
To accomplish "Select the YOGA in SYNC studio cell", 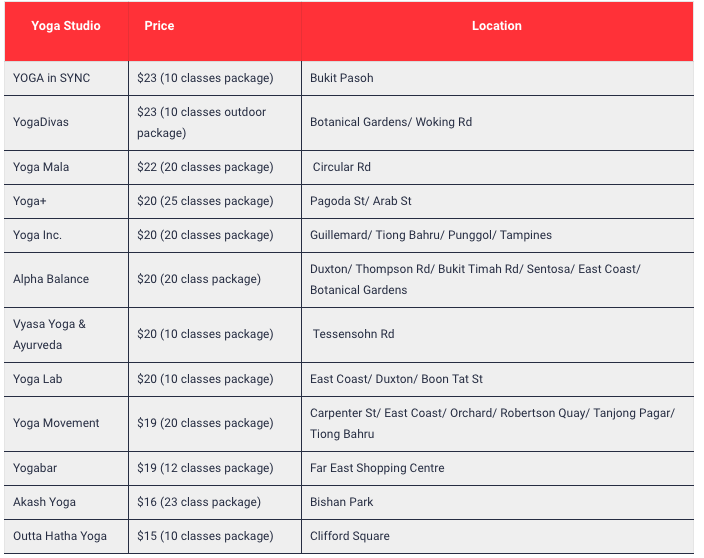I will pyautogui.click(x=52, y=78).
